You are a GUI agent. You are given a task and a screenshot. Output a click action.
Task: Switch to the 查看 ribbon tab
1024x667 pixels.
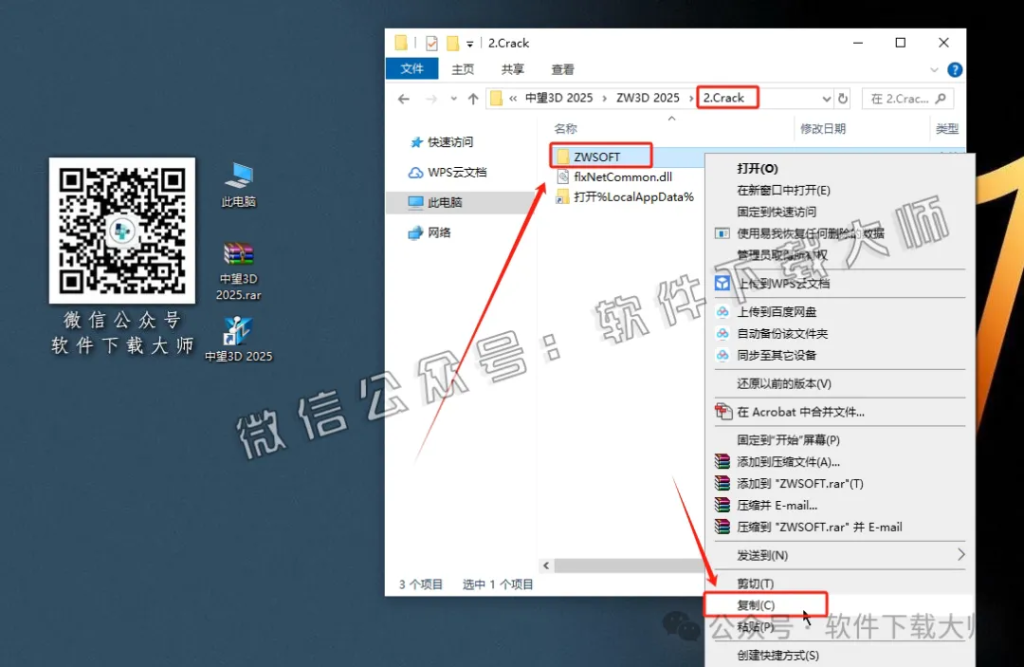point(562,69)
